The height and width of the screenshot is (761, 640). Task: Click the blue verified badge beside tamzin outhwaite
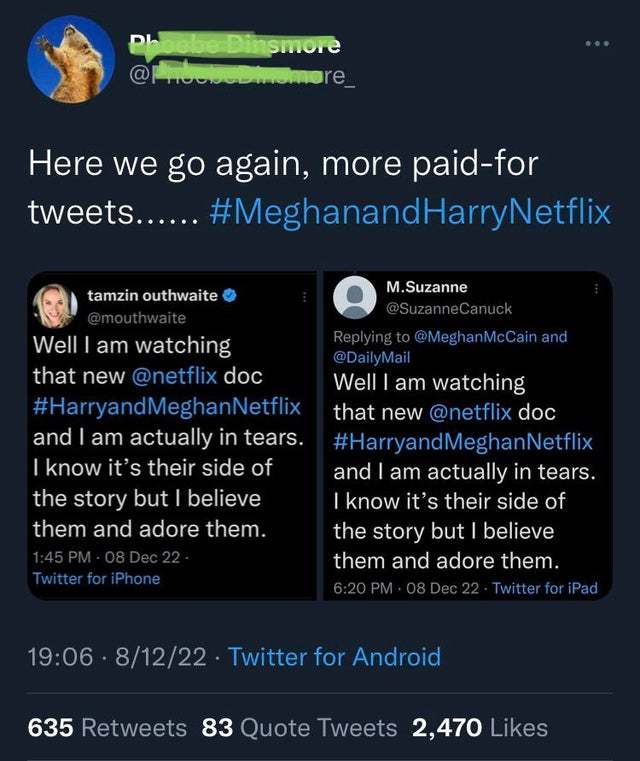click(x=230, y=295)
